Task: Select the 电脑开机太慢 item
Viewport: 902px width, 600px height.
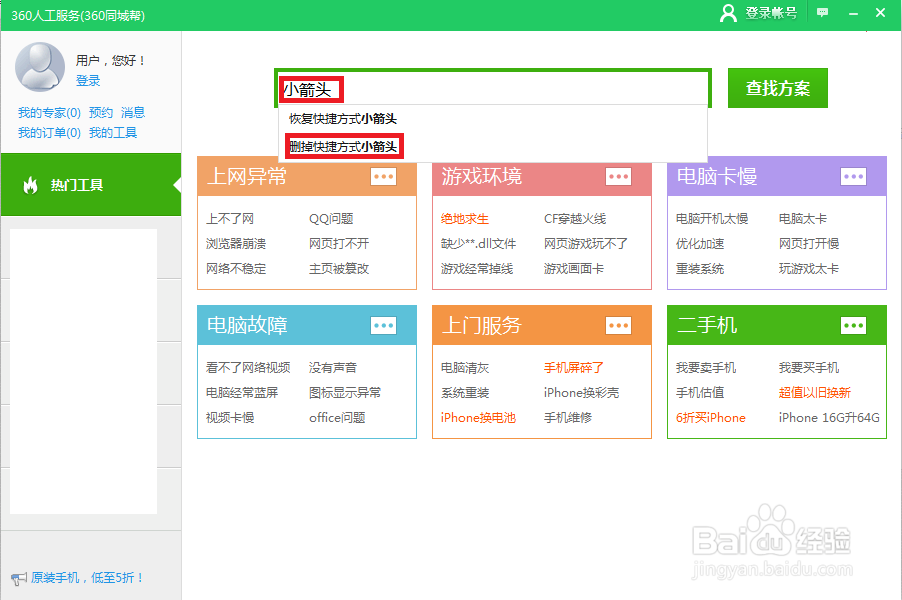Action: [x=712, y=219]
